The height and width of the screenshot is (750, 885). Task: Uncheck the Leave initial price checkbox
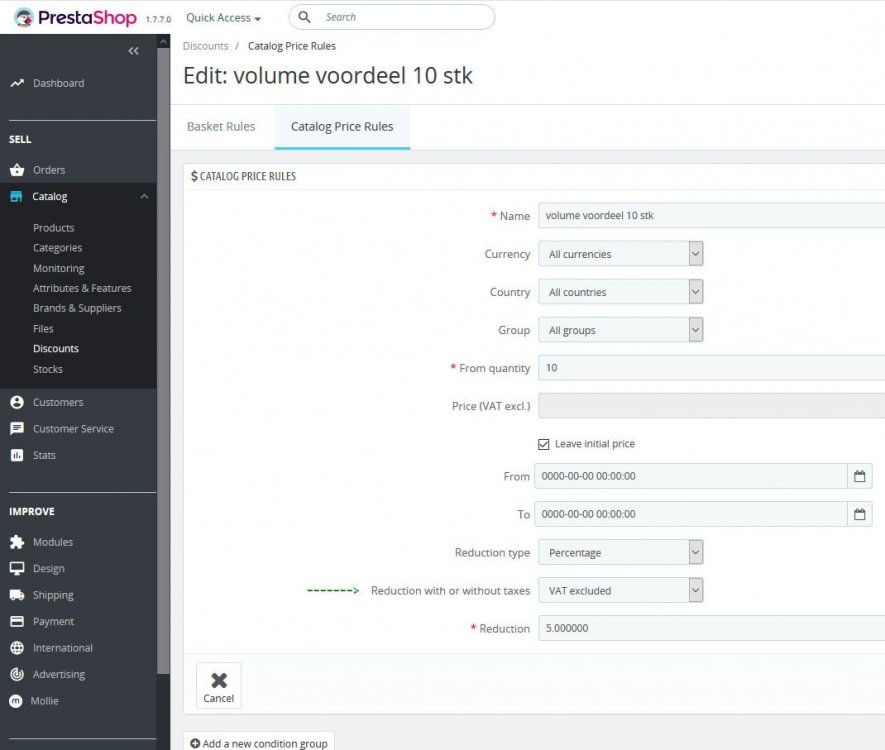coord(545,443)
